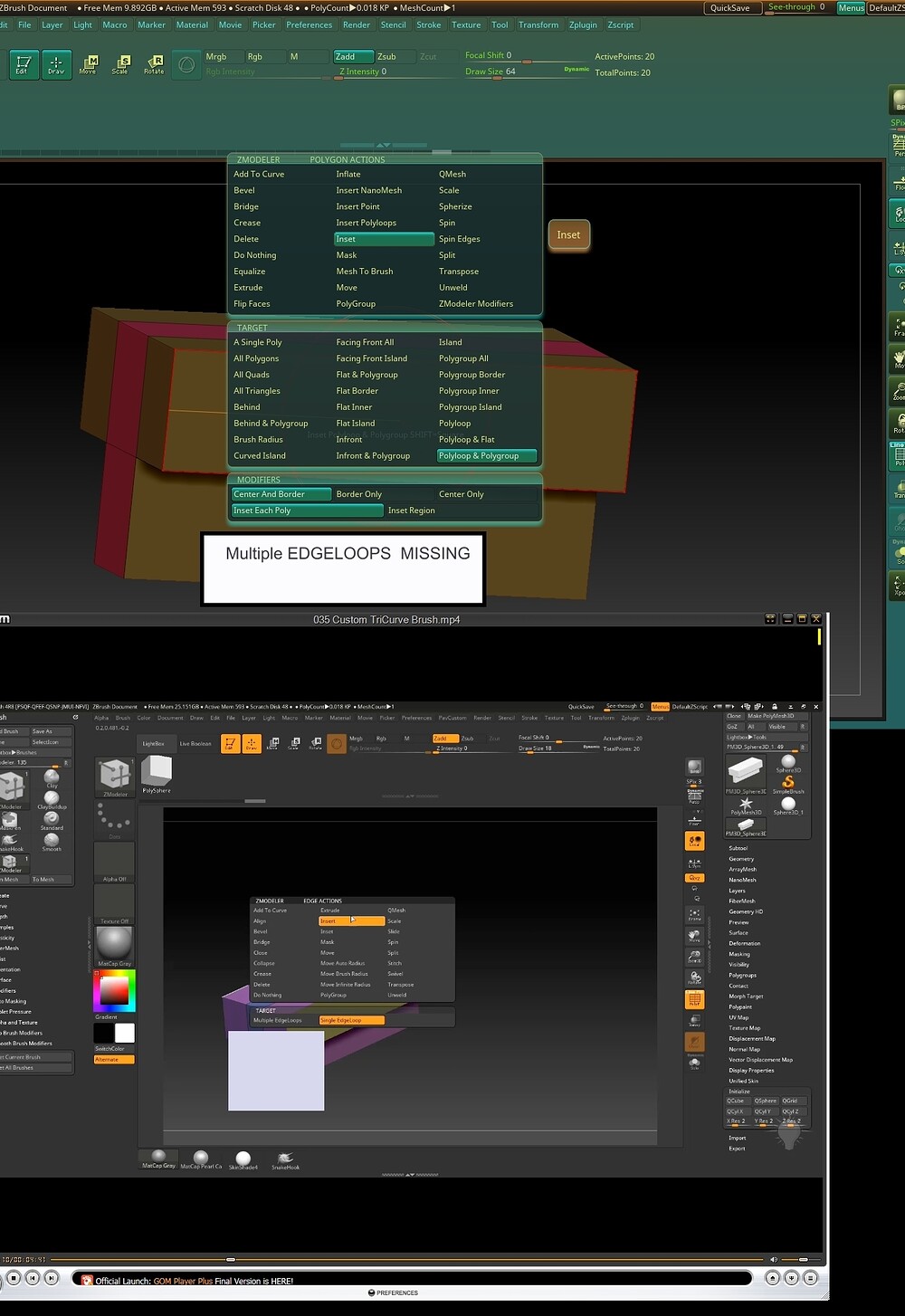Click GOM Player stop button
Viewport: 905px width, 1316px height.
tap(14, 1278)
